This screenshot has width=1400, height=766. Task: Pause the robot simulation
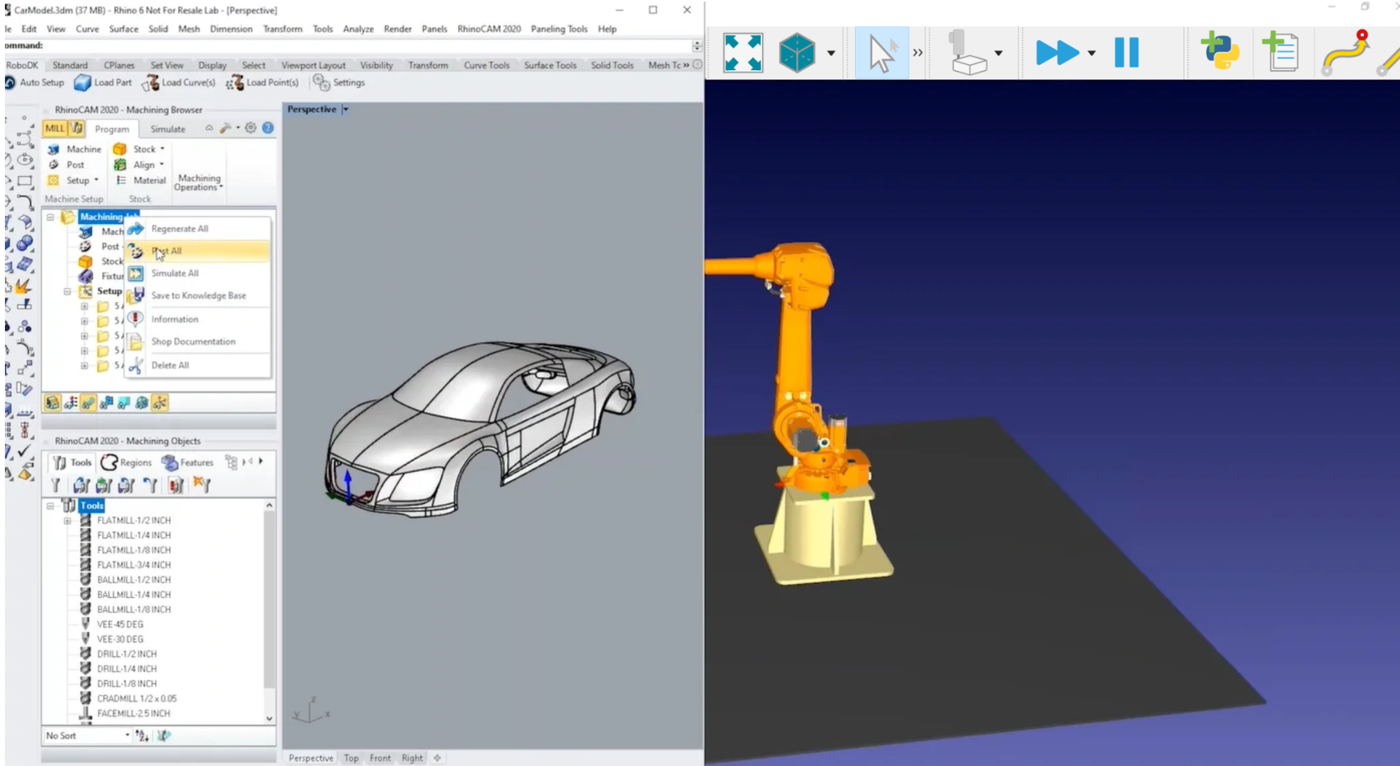click(1127, 53)
